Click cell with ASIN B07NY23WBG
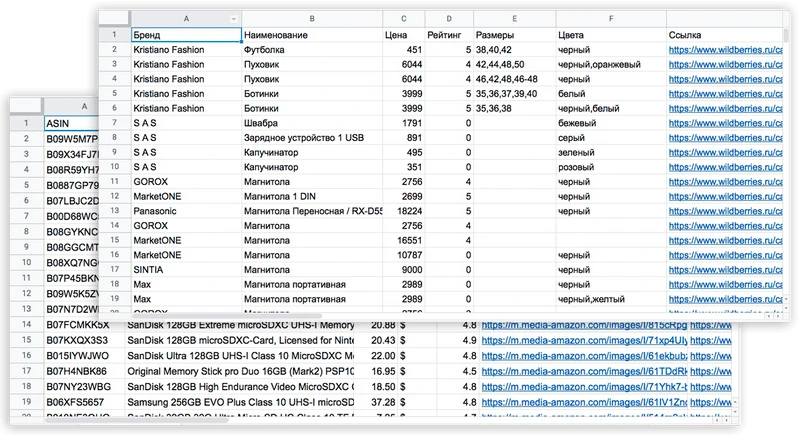This screenshot has width=800, height=435. pyautogui.click(x=78, y=386)
